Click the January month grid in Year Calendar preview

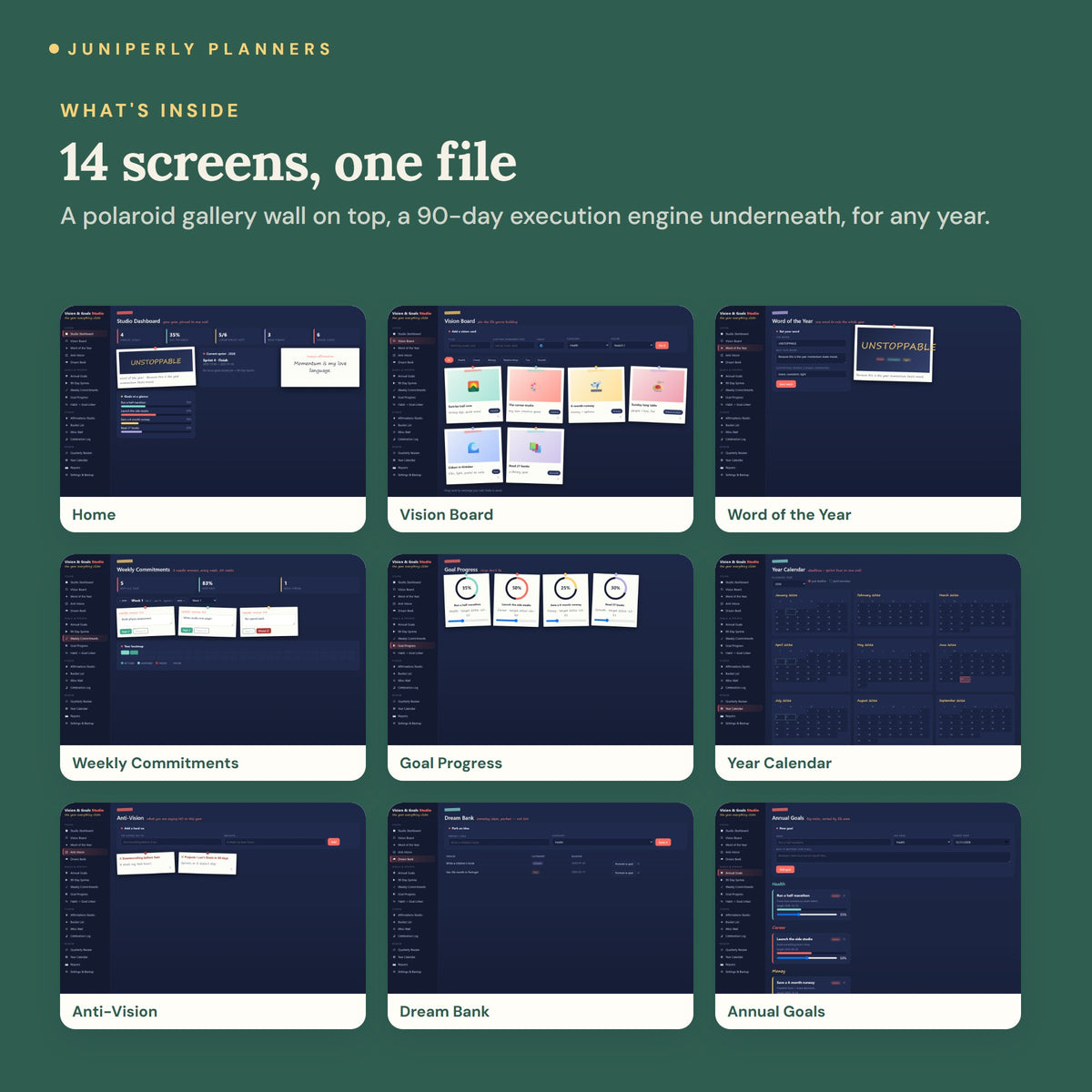tap(810, 613)
